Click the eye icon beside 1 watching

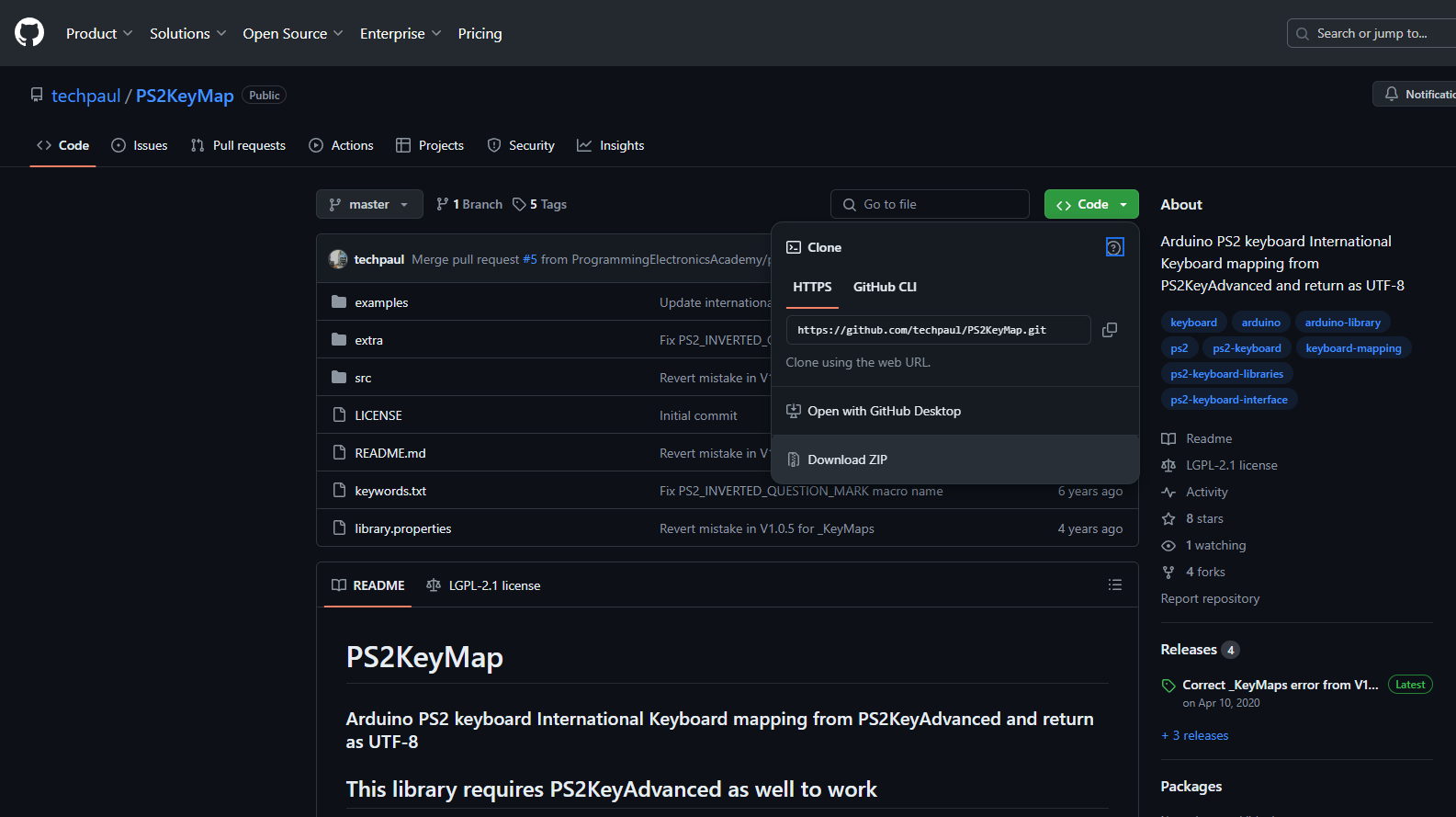pyautogui.click(x=1168, y=546)
